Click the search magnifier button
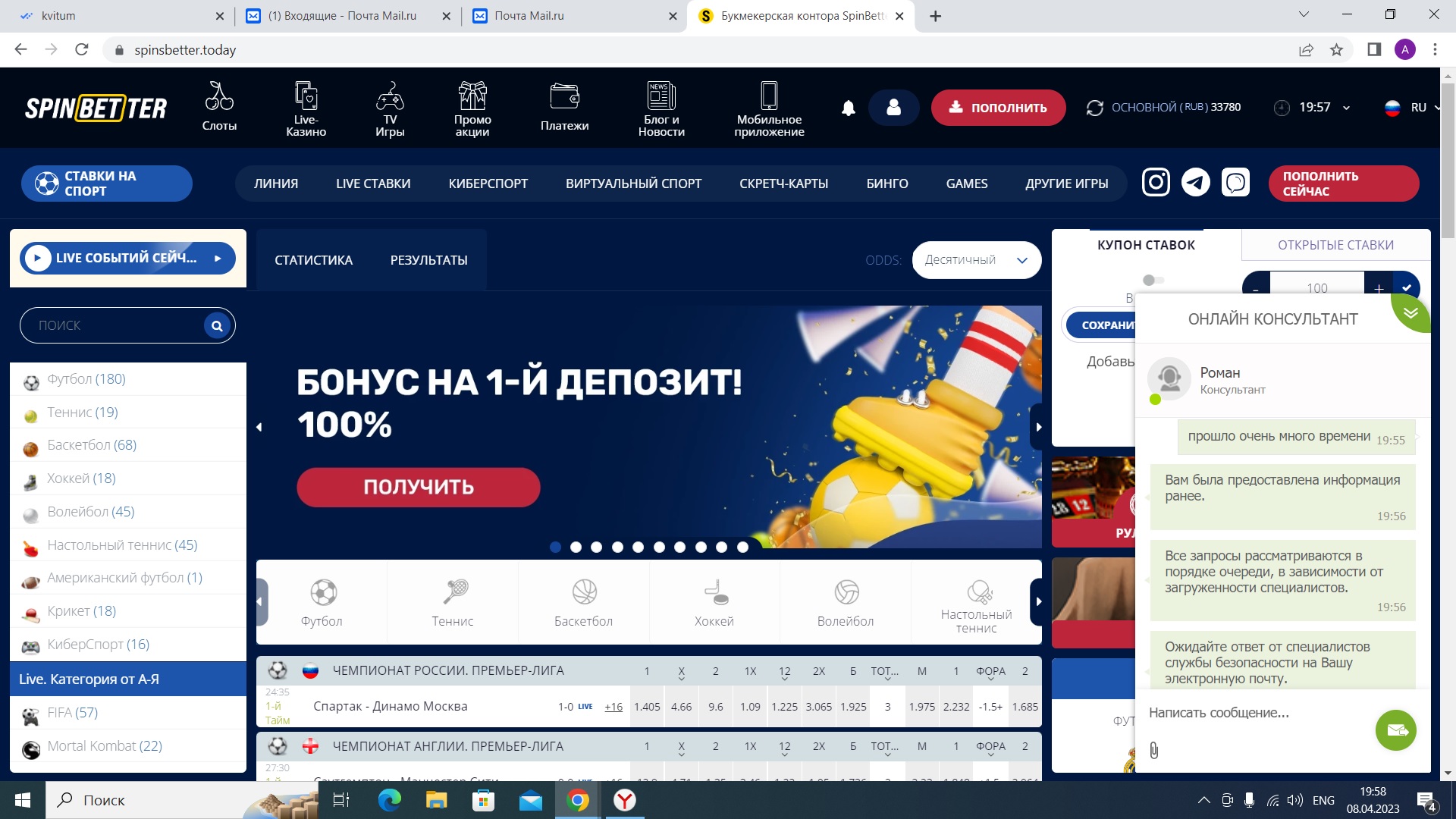The height and width of the screenshot is (819, 1456). [x=217, y=325]
